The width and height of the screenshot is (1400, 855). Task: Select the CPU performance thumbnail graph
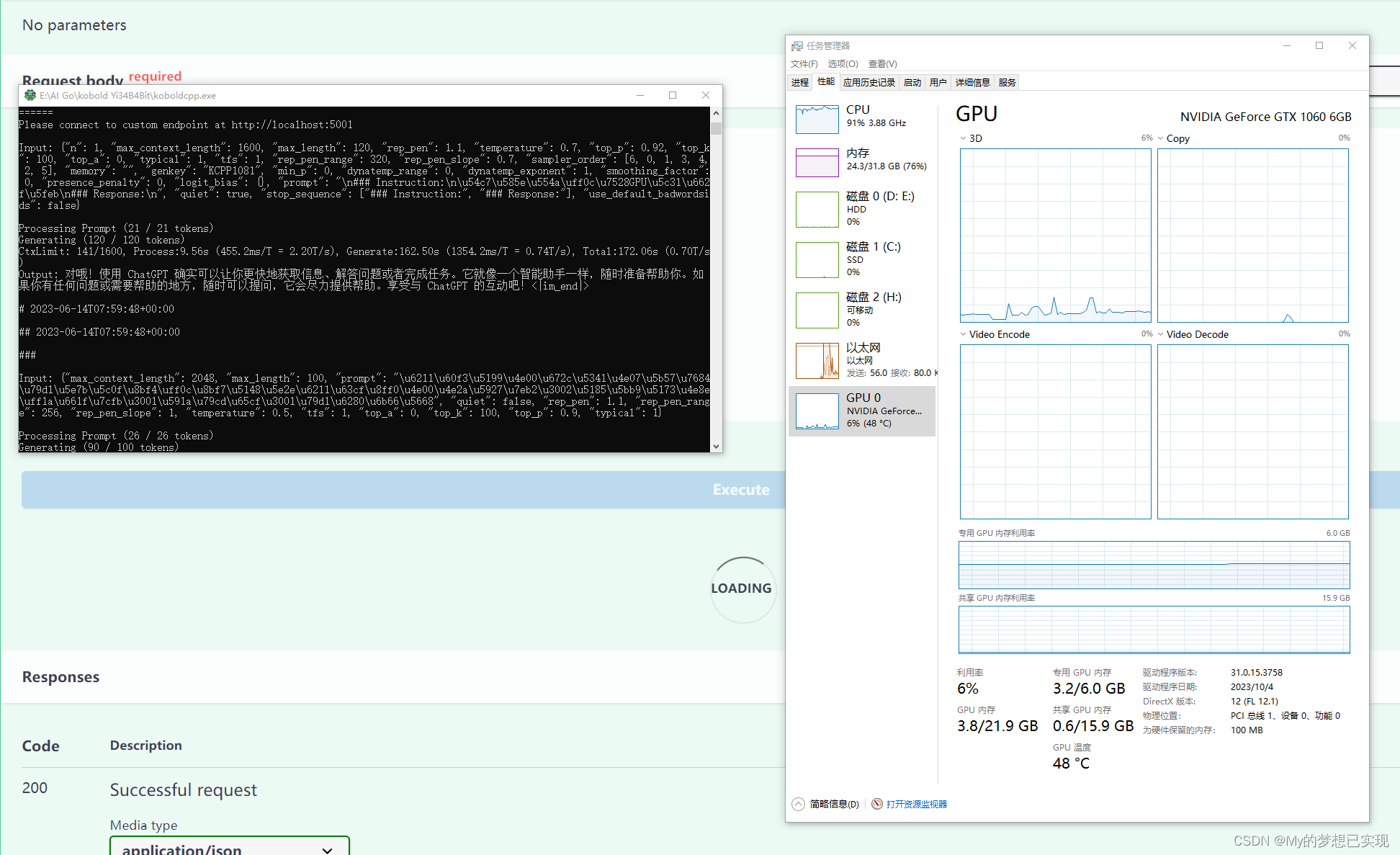[x=817, y=119]
